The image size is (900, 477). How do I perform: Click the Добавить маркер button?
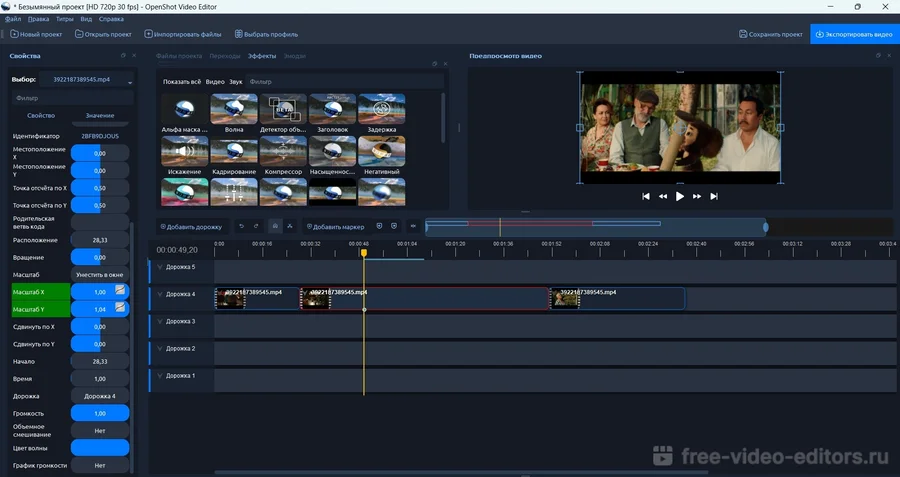pos(335,227)
